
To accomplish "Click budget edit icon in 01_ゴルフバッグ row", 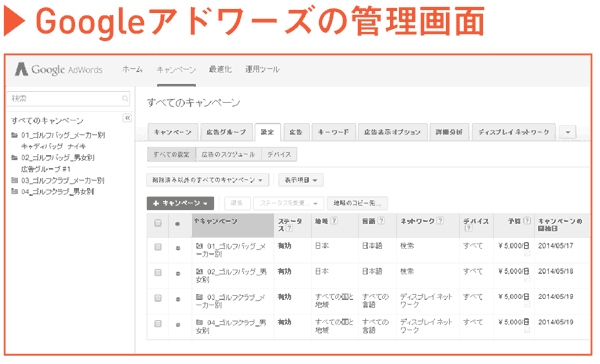I will tap(527, 254).
